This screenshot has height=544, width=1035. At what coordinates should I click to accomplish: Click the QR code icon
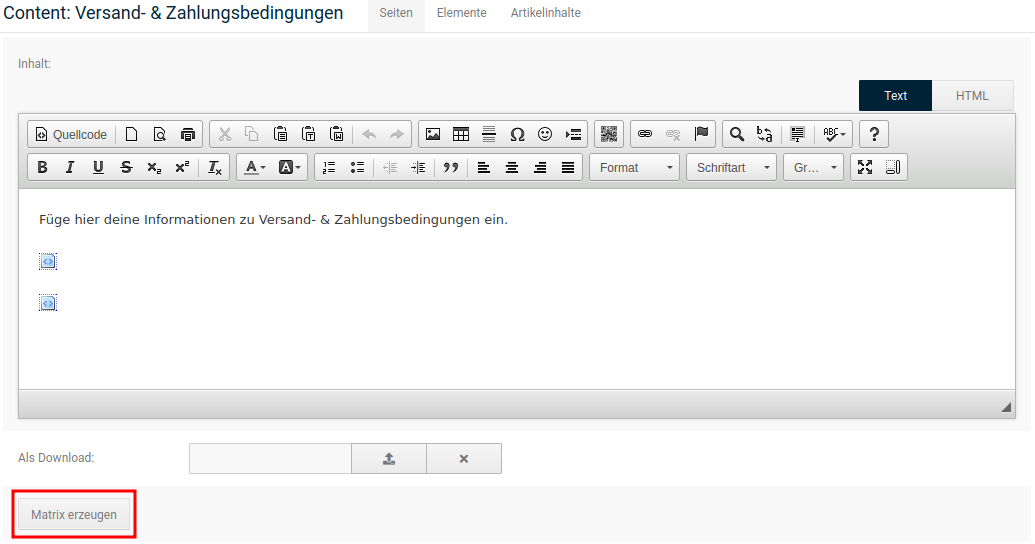pos(609,135)
